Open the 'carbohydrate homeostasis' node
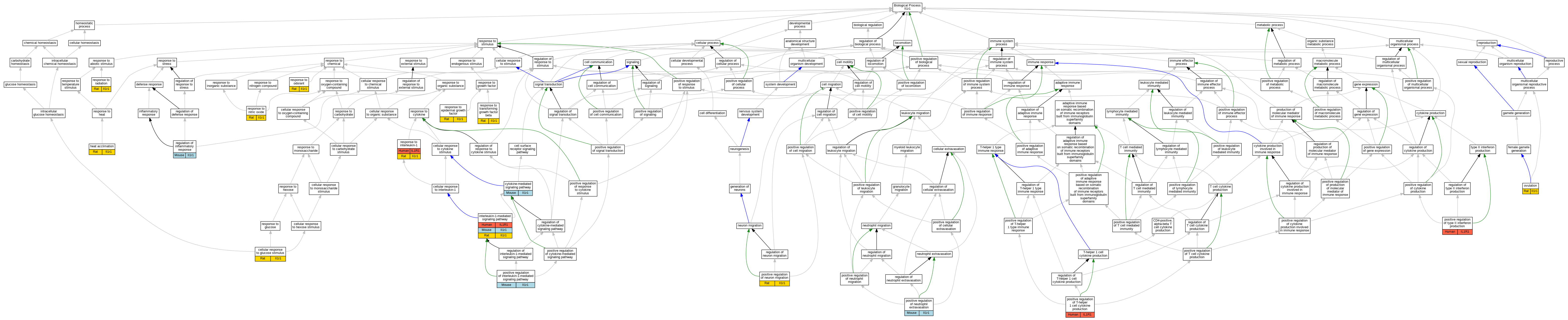The width and height of the screenshot is (1568, 320). tap(20, 62)
